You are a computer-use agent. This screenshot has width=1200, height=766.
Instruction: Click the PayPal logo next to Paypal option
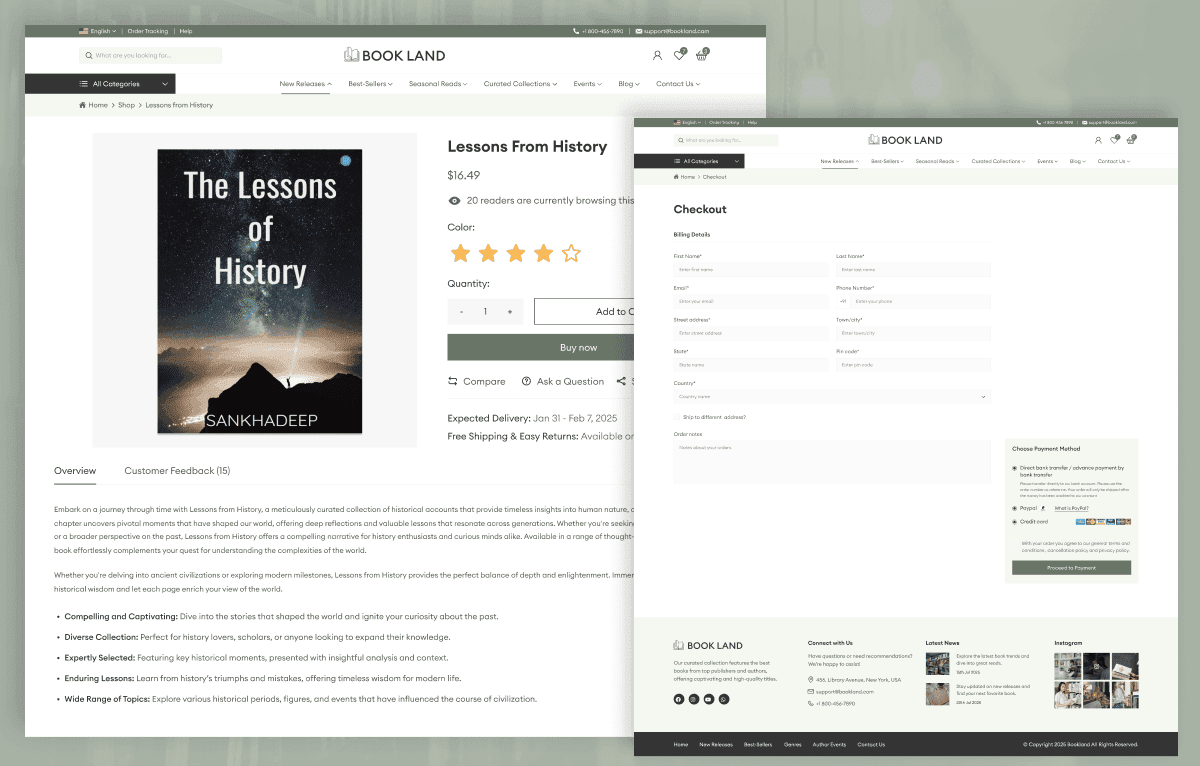pos(1043,508)
